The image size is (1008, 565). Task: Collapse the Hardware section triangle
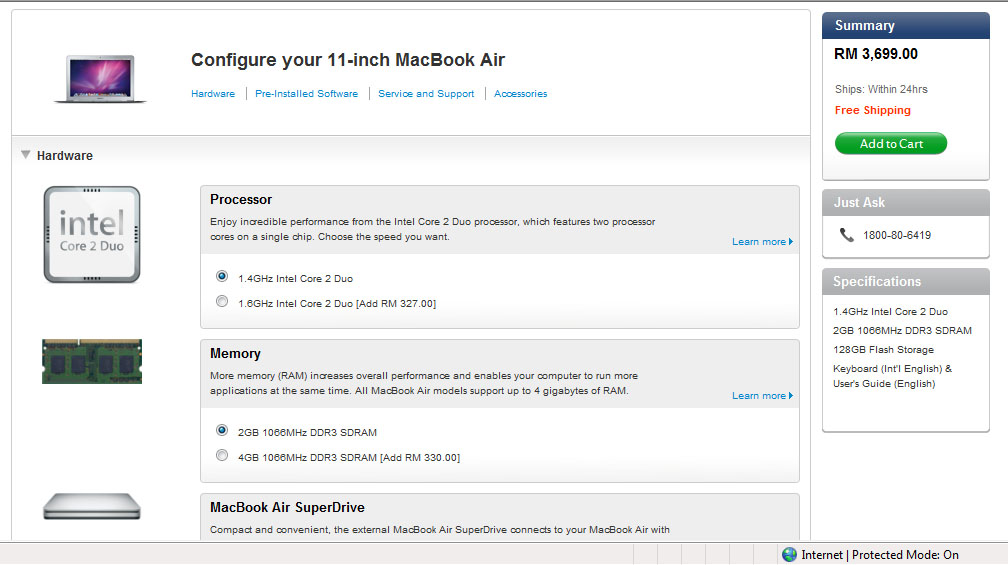pyautogui.click(x=26, y=155)
